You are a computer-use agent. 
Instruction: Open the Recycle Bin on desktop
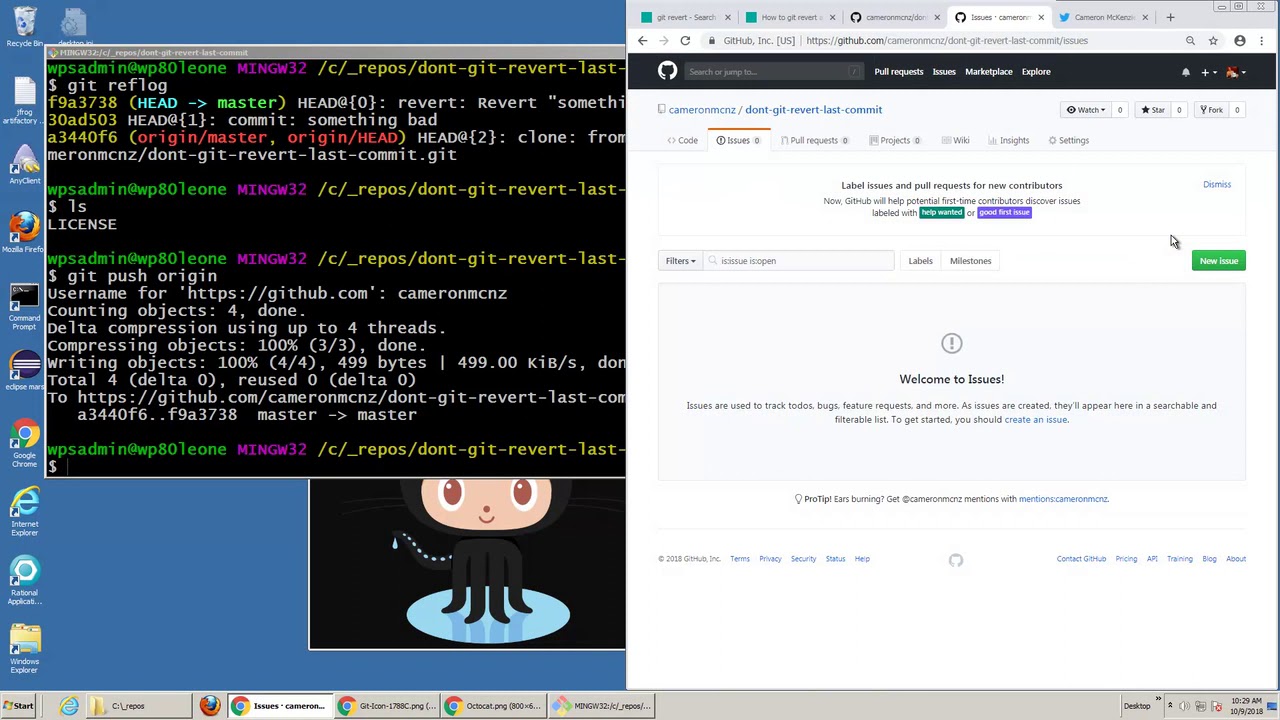click(x=24, y=27)
